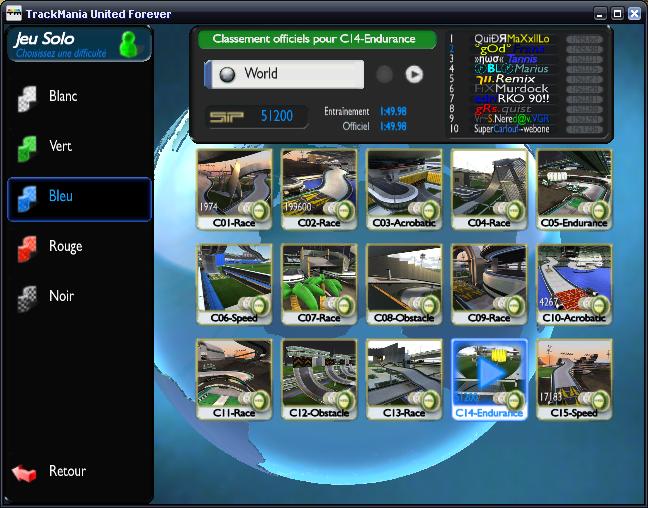Select the C05-Endurance track

574,189
